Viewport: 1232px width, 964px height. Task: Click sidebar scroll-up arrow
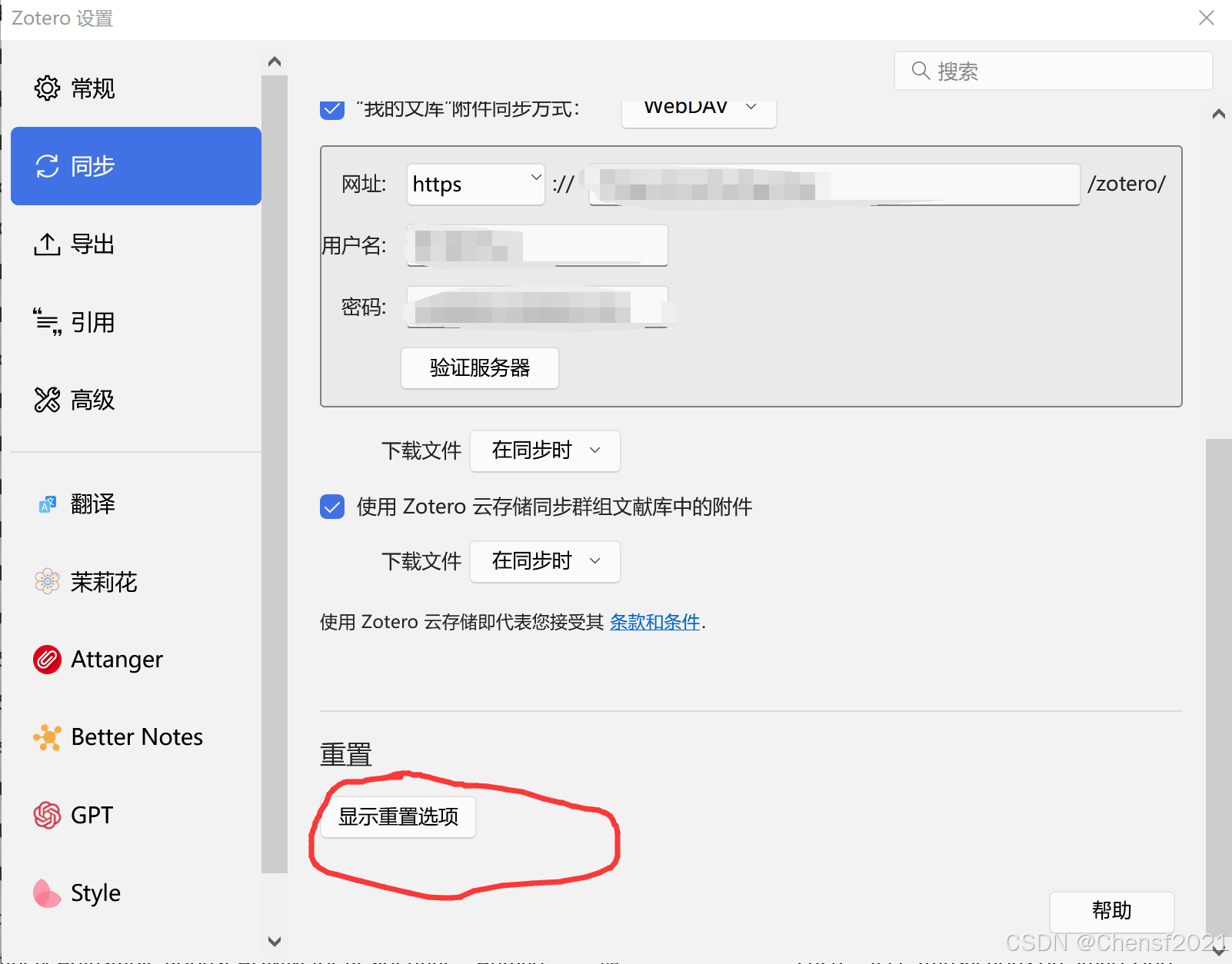coord(275,61)
